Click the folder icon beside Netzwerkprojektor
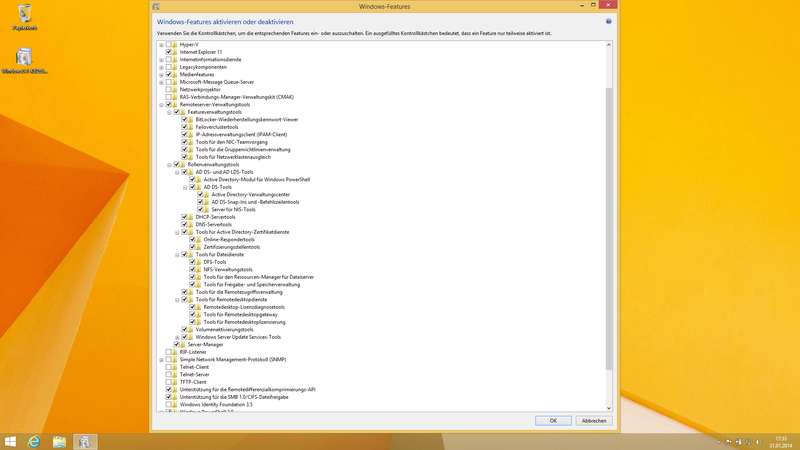The image size is (800, 450). [x=174, y=89]
